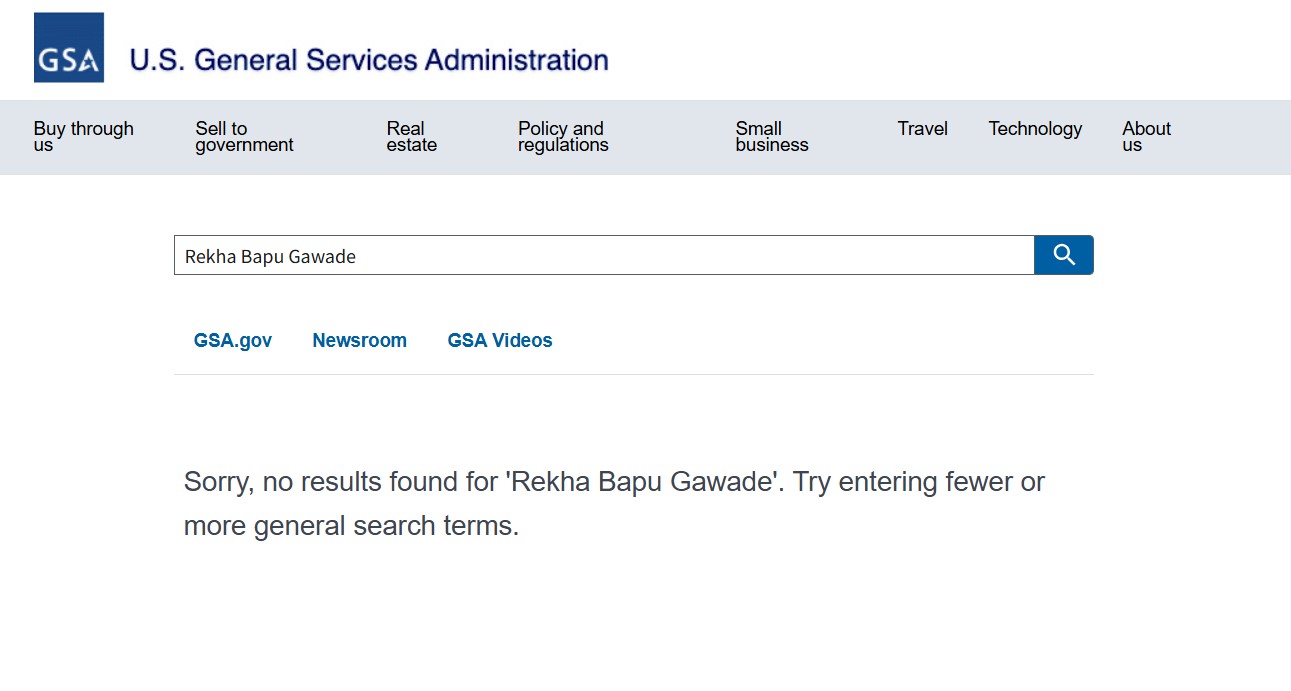Switch to the GSA.gov results tab
This screenshot has width=1291, height=691.
(x=233, y=341)
